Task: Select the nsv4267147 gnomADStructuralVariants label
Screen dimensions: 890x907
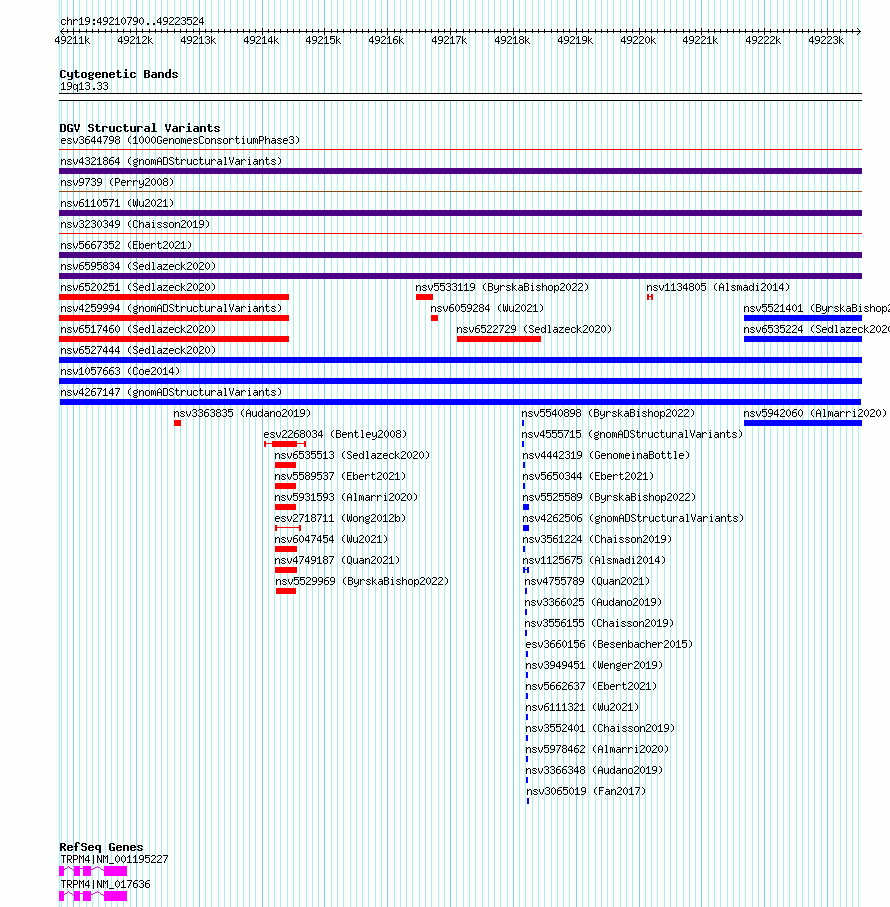Action: pos(171,392)
